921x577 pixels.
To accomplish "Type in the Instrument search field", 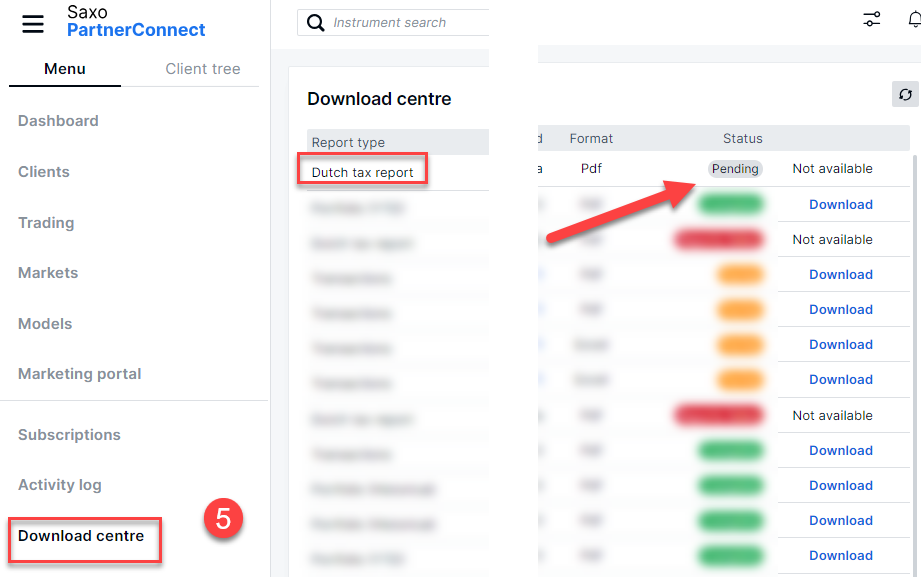I will [x=405, y=23].
